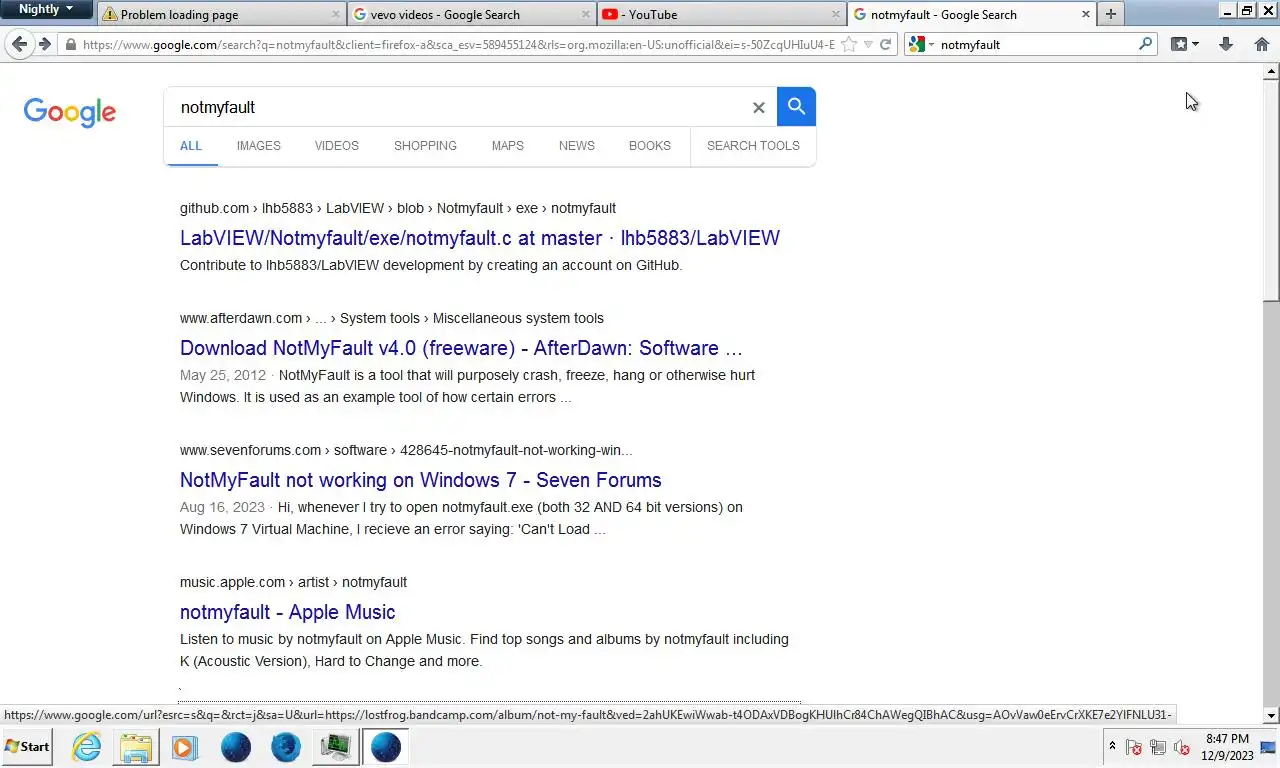Close the notmyfault Google Search tab

tap(1086, 14)
